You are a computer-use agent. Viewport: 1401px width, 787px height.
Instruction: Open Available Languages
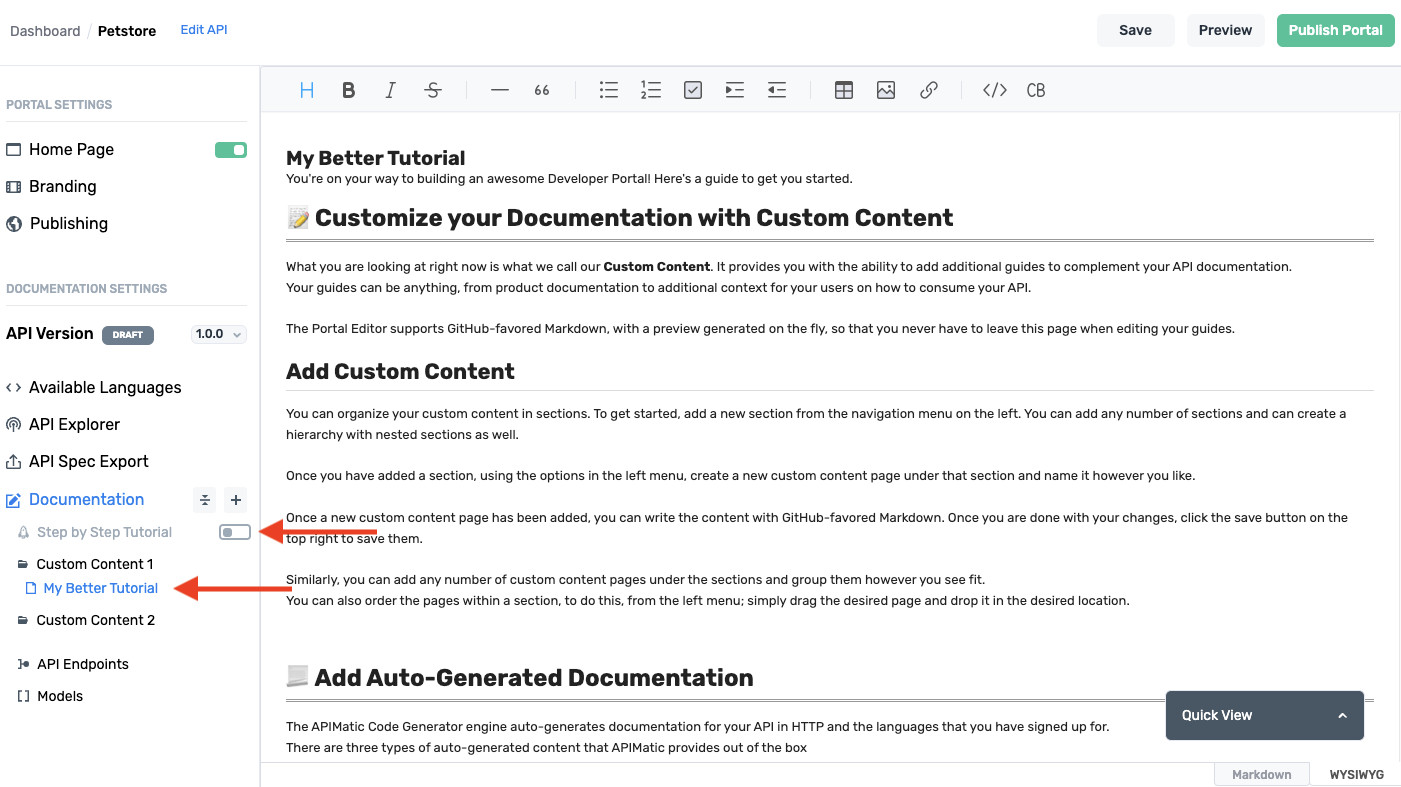point(105,387)
